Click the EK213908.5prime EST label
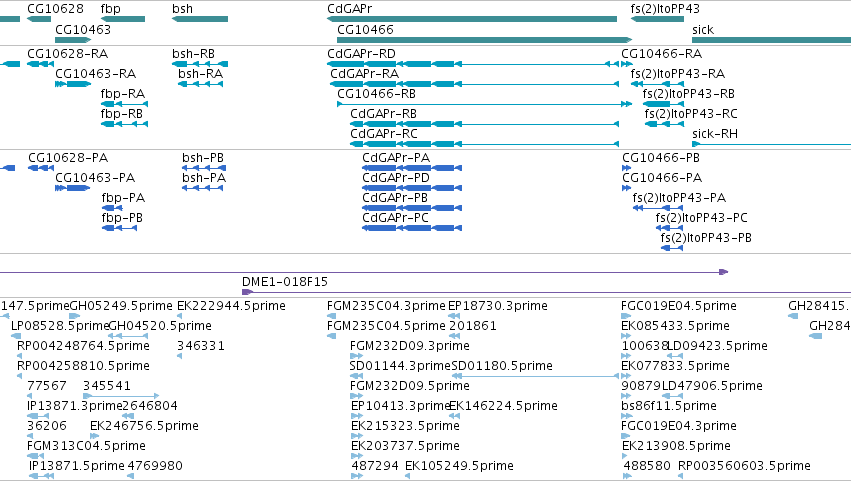 coord(676,446)
